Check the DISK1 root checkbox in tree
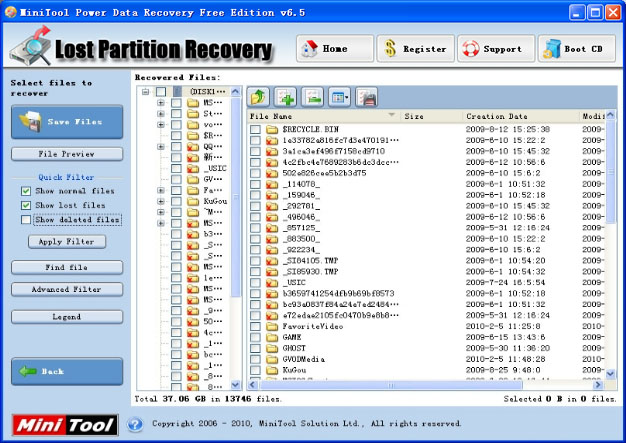The width and height of the screenshot is (626, 443). [x=161, y=92]
